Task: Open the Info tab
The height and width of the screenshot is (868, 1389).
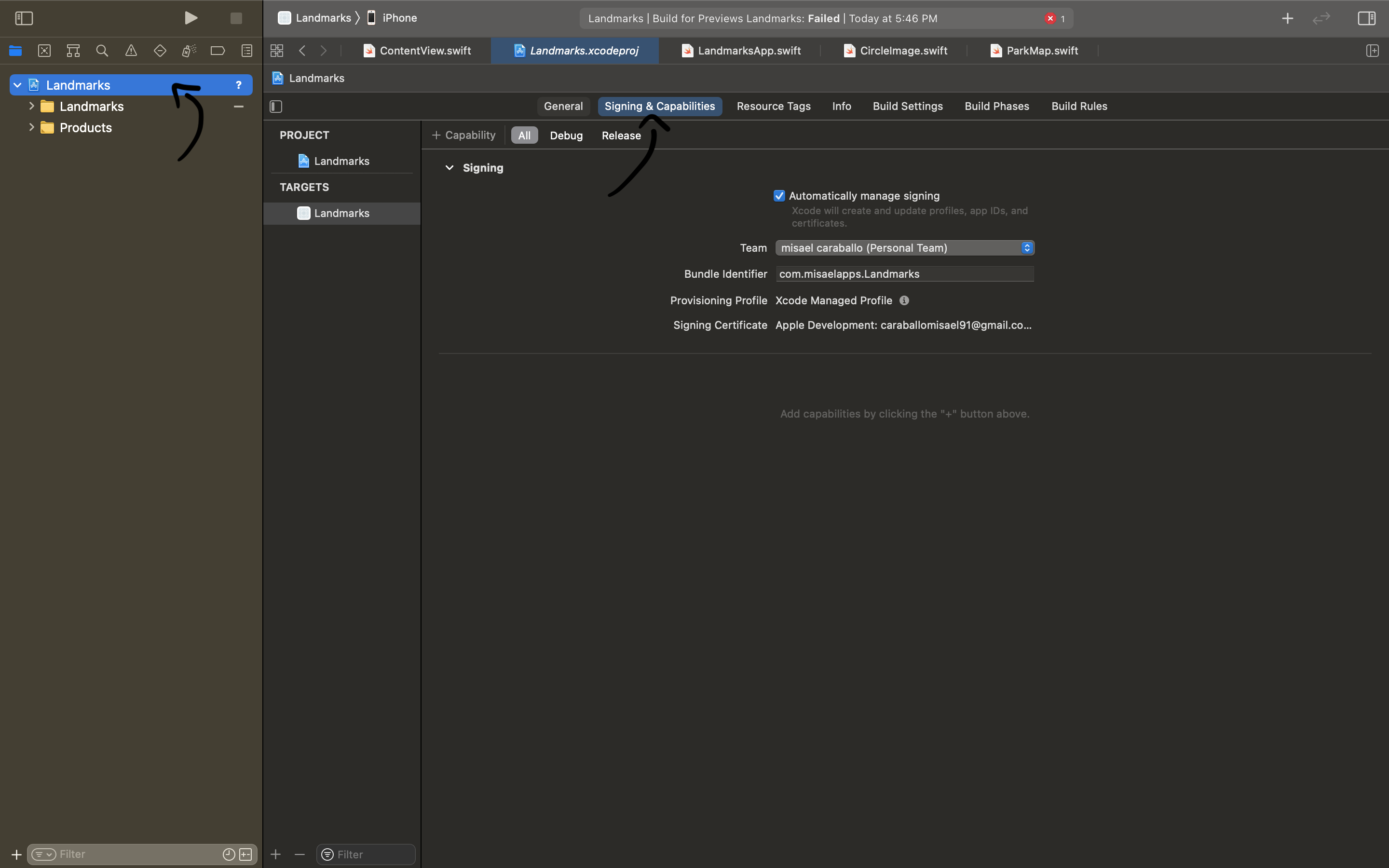Action: coord(842,106)
